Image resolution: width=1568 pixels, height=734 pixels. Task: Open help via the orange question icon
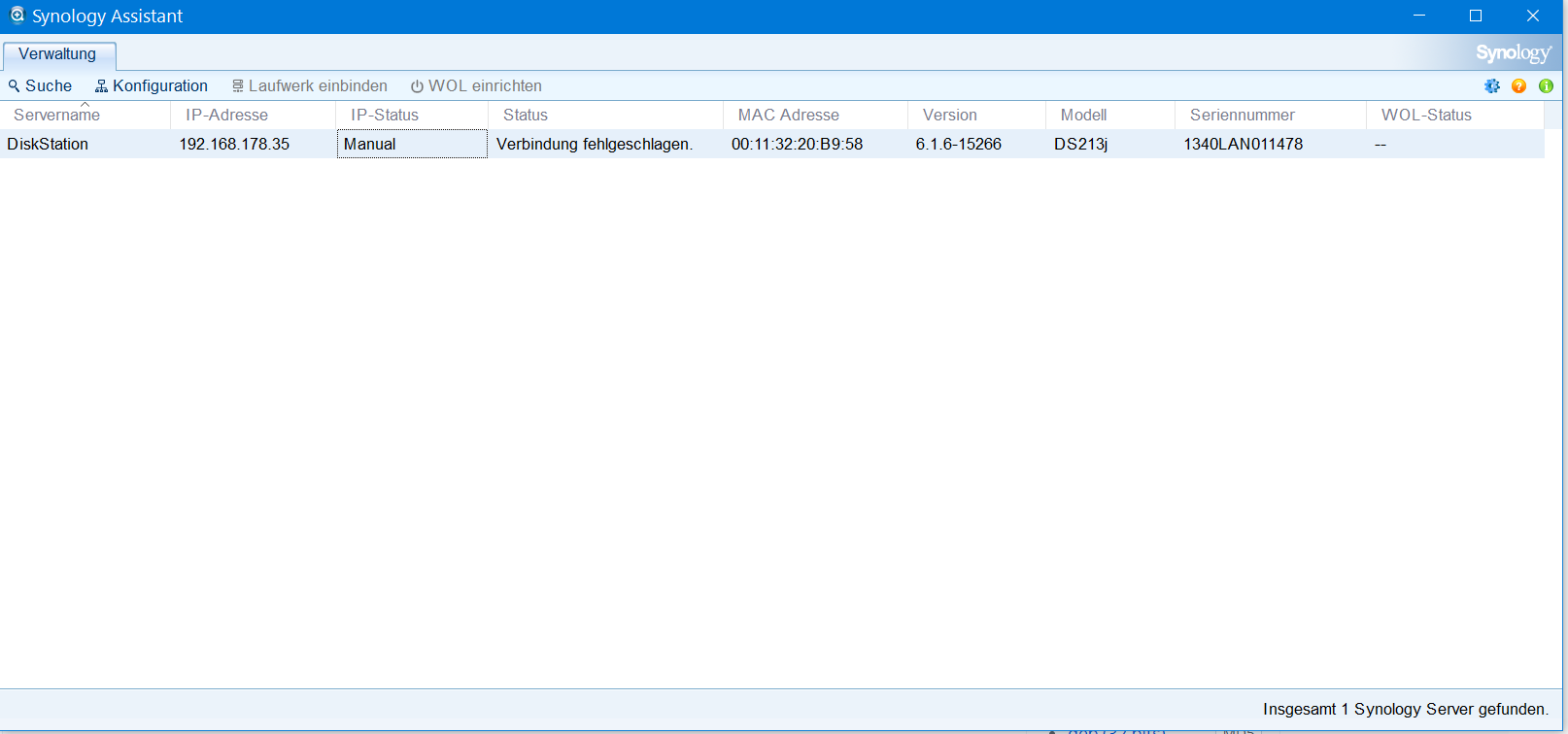tap(1519, 86)
